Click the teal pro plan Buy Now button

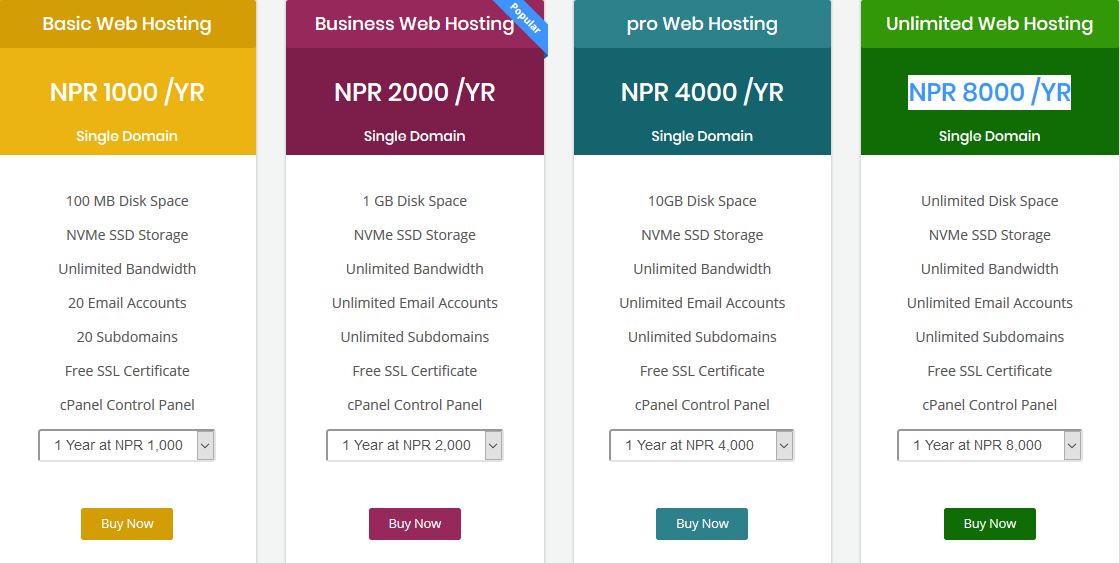click(x=701, y=524)
